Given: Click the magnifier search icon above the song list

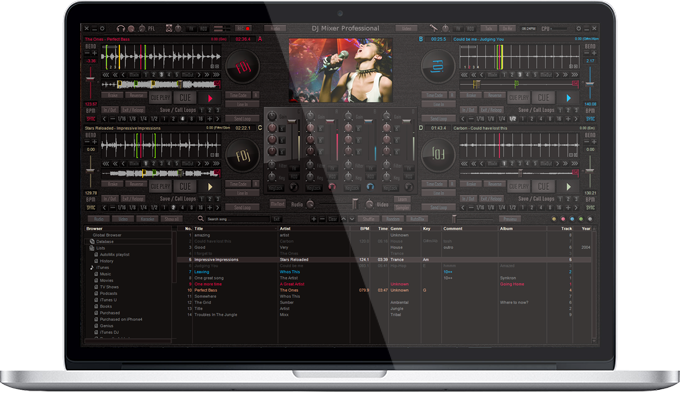Looking at the screenshot, I should point(201,219).
